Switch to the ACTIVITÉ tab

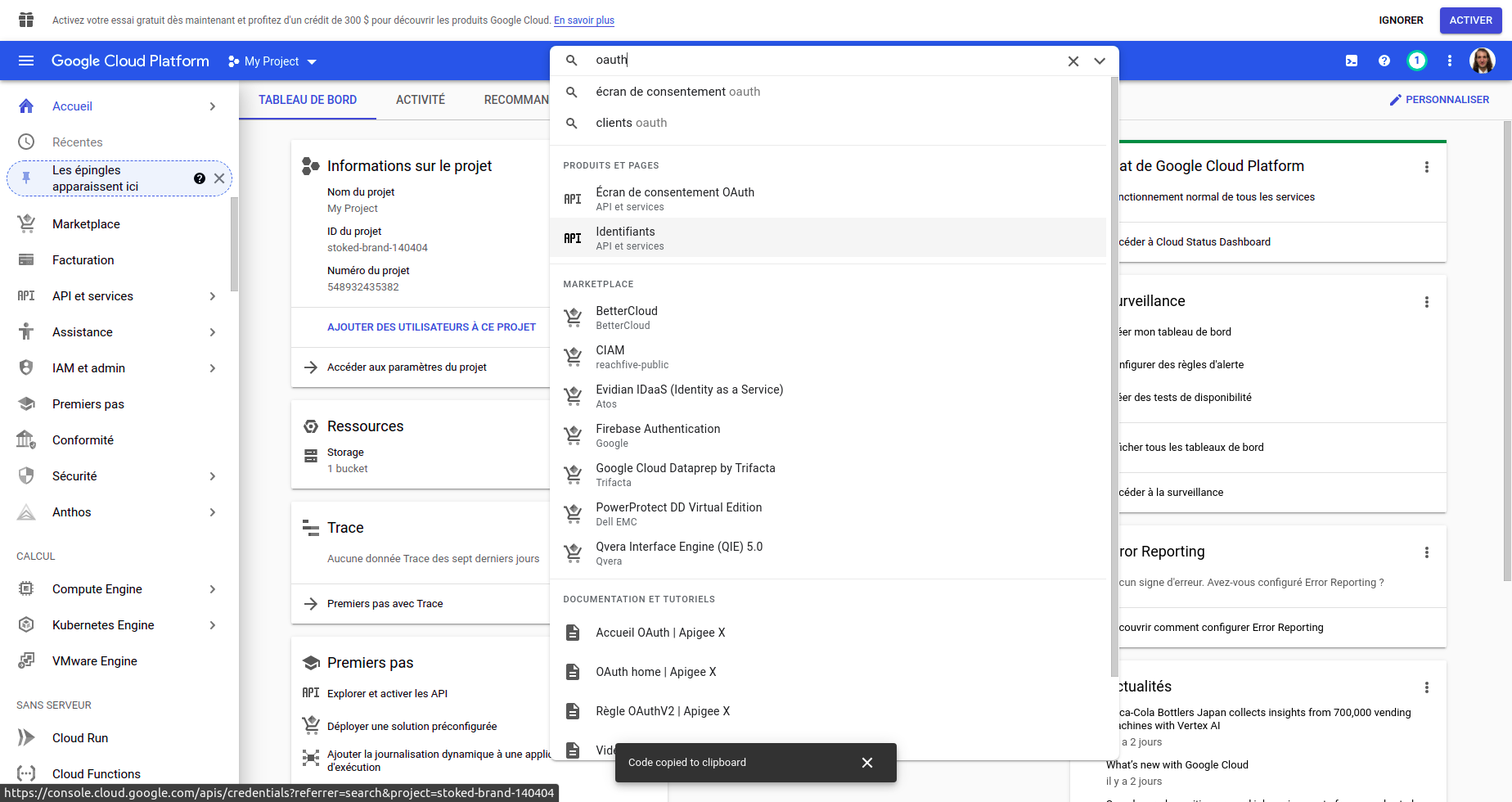[x=421, y=100]
